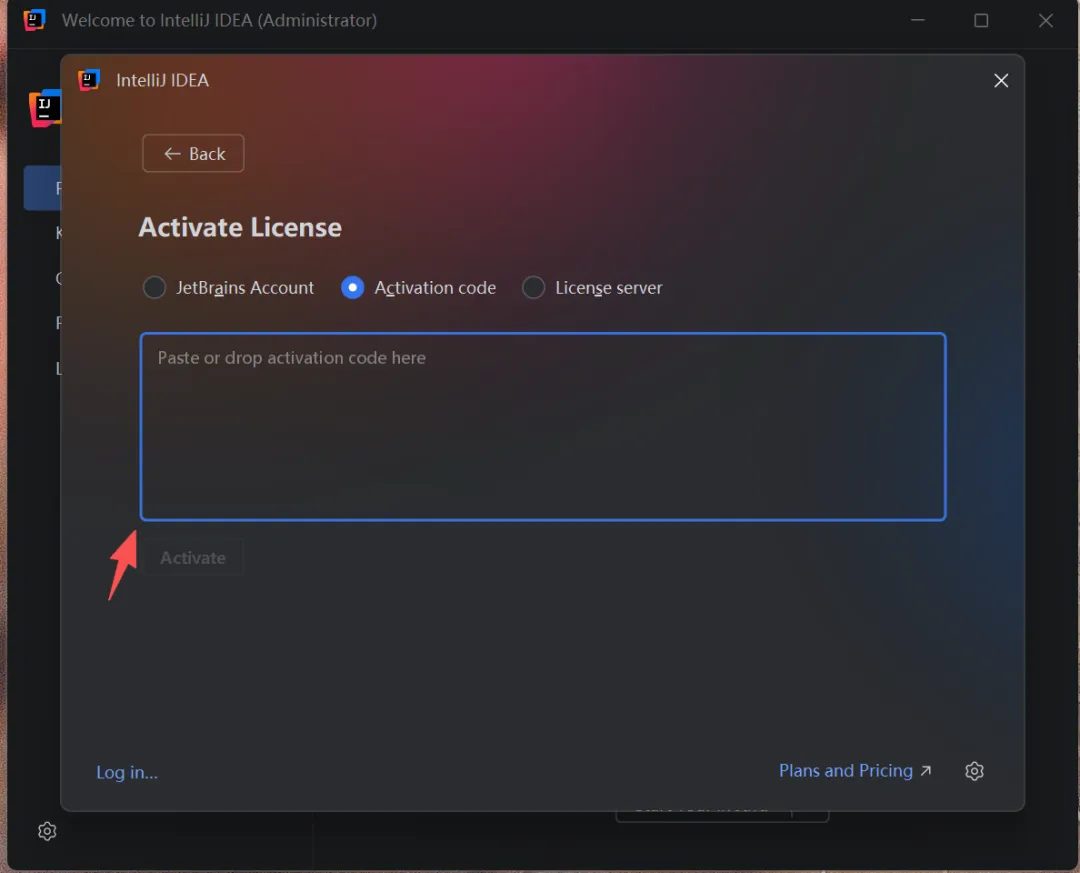Close the IntelliJ IDEA license dialog
The width and height of the screenshot is (1080, 873).
tap(1001, 81)
